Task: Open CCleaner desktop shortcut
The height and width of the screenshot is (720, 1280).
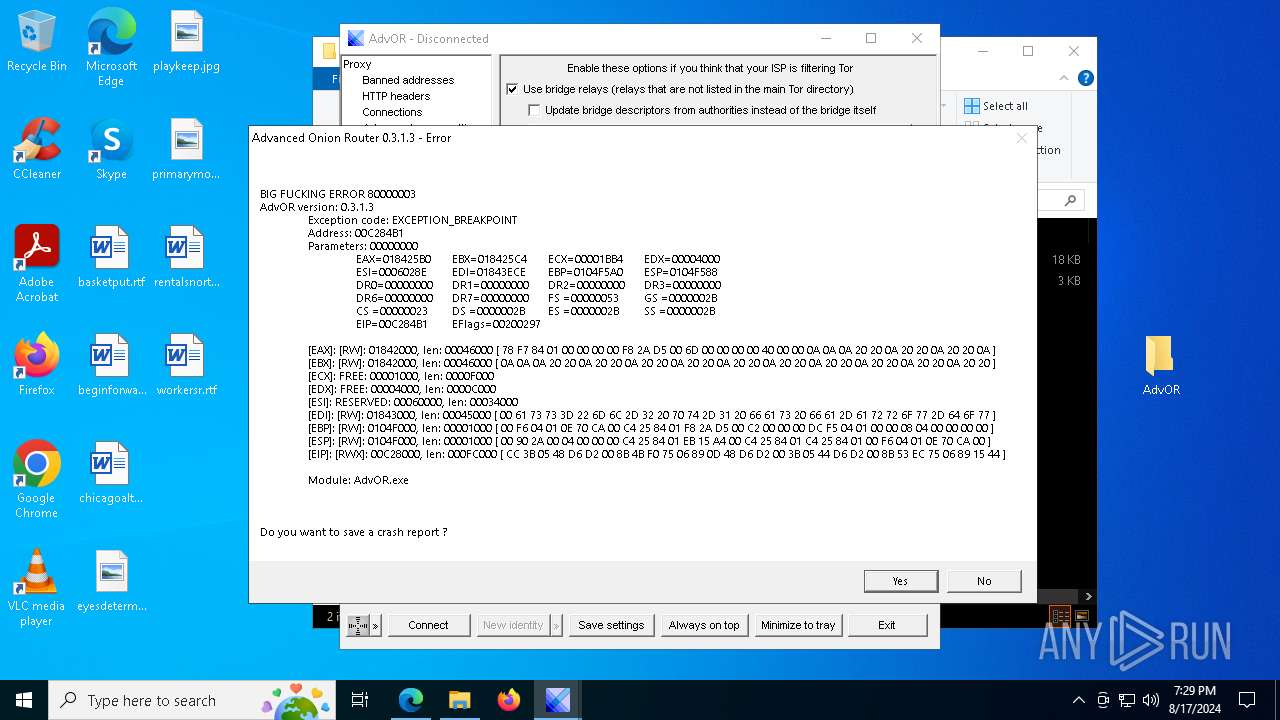Action: point(37,149)
